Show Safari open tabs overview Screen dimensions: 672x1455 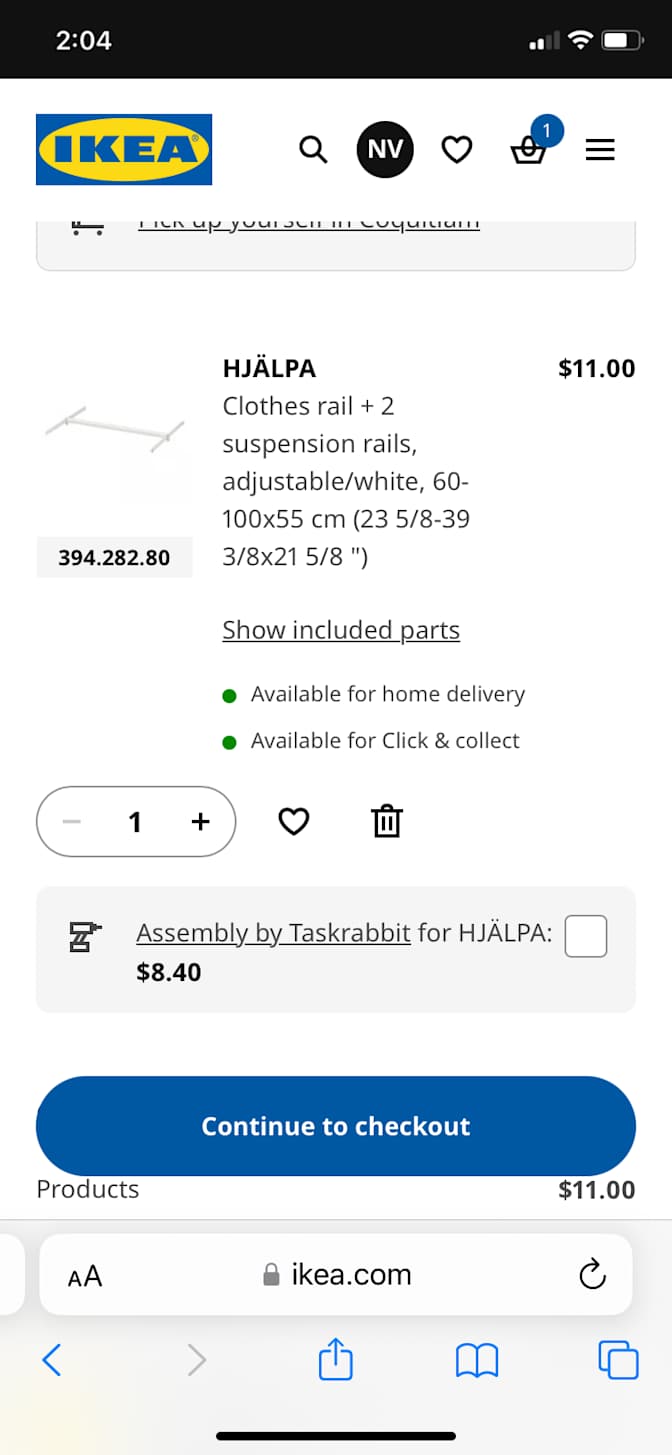point(618,1360)
